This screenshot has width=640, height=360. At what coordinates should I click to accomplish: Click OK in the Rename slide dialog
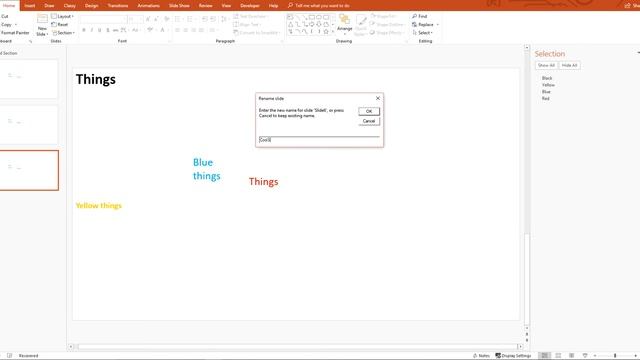(x=369, y=111)
